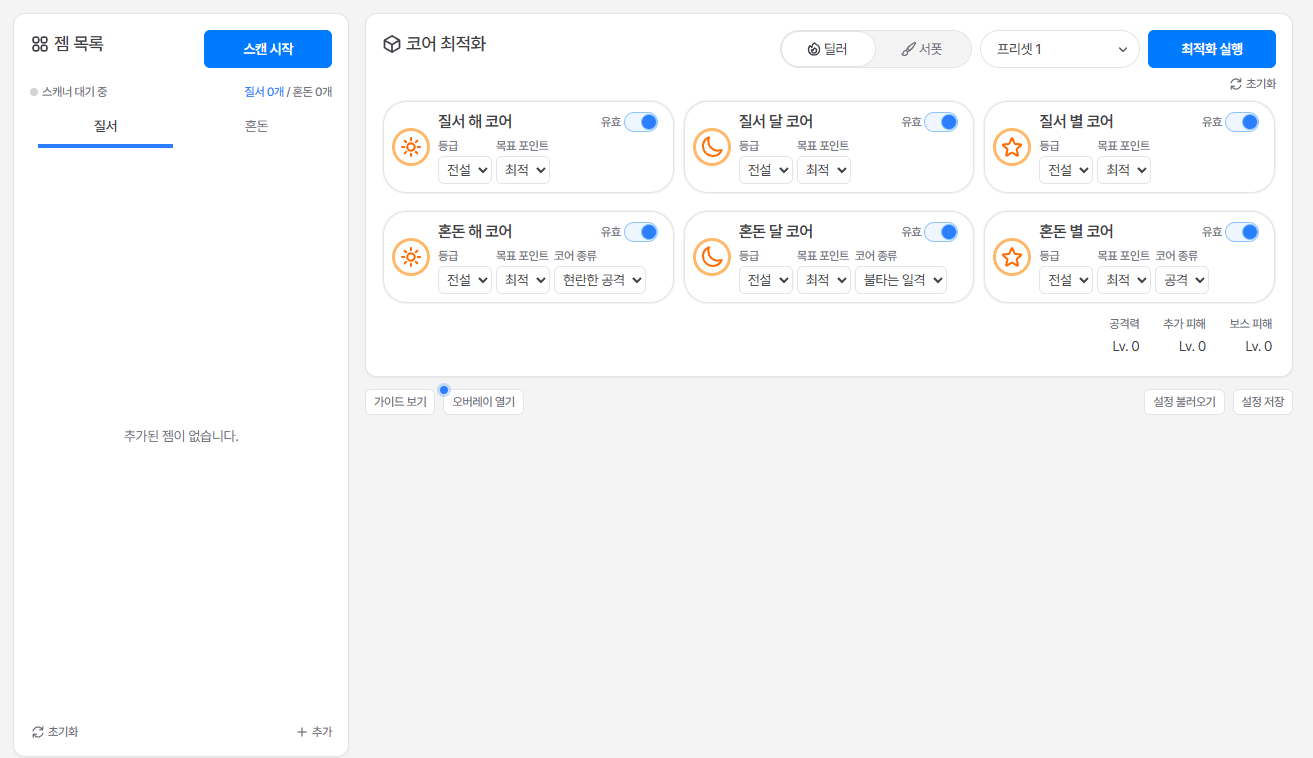Screen dimensions: 1313x758
Task: Click the 질서 달 코어 moon icon
Action: pyautogui.click(x=711, y=148)
